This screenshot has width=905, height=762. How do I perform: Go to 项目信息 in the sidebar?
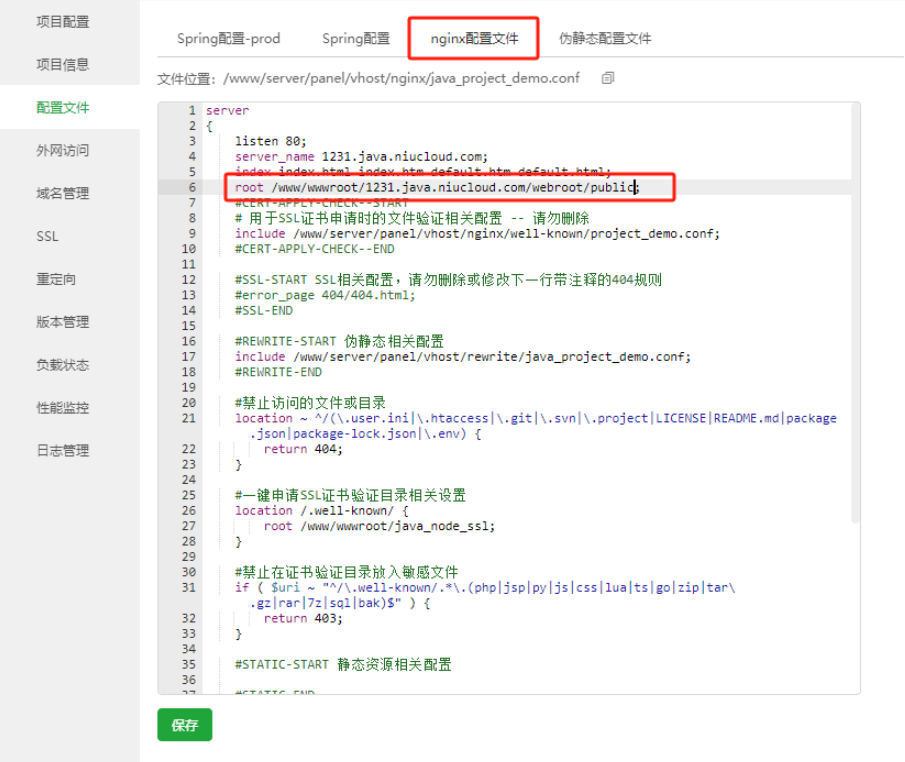(x=63, y=65)
